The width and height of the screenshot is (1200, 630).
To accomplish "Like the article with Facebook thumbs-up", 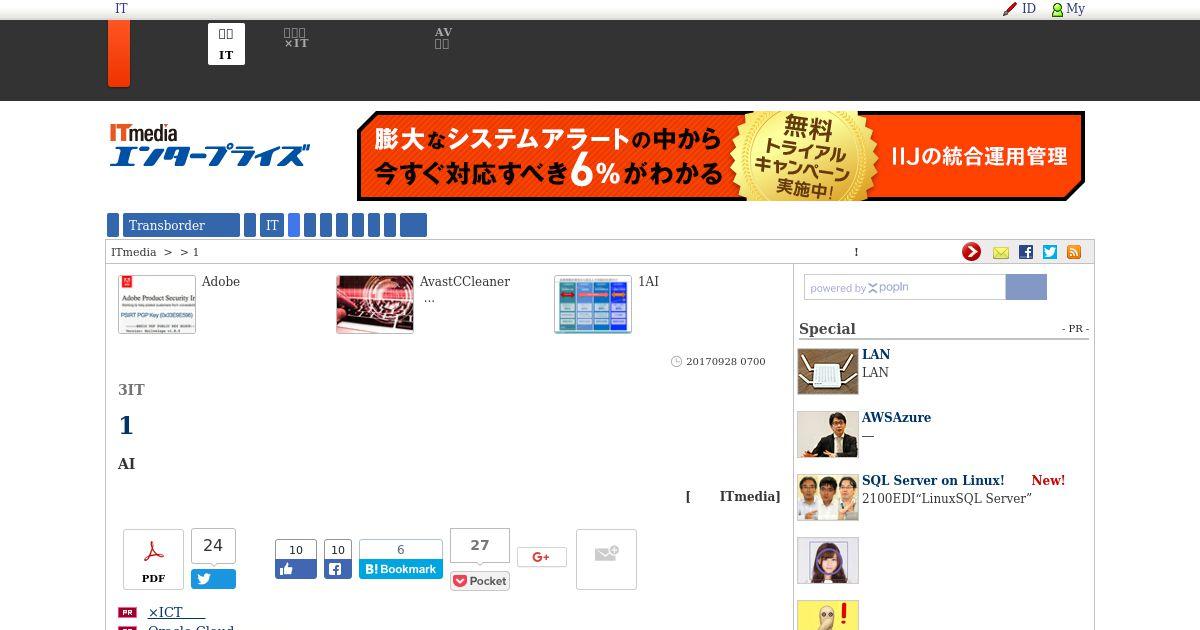I will [296, 569].
